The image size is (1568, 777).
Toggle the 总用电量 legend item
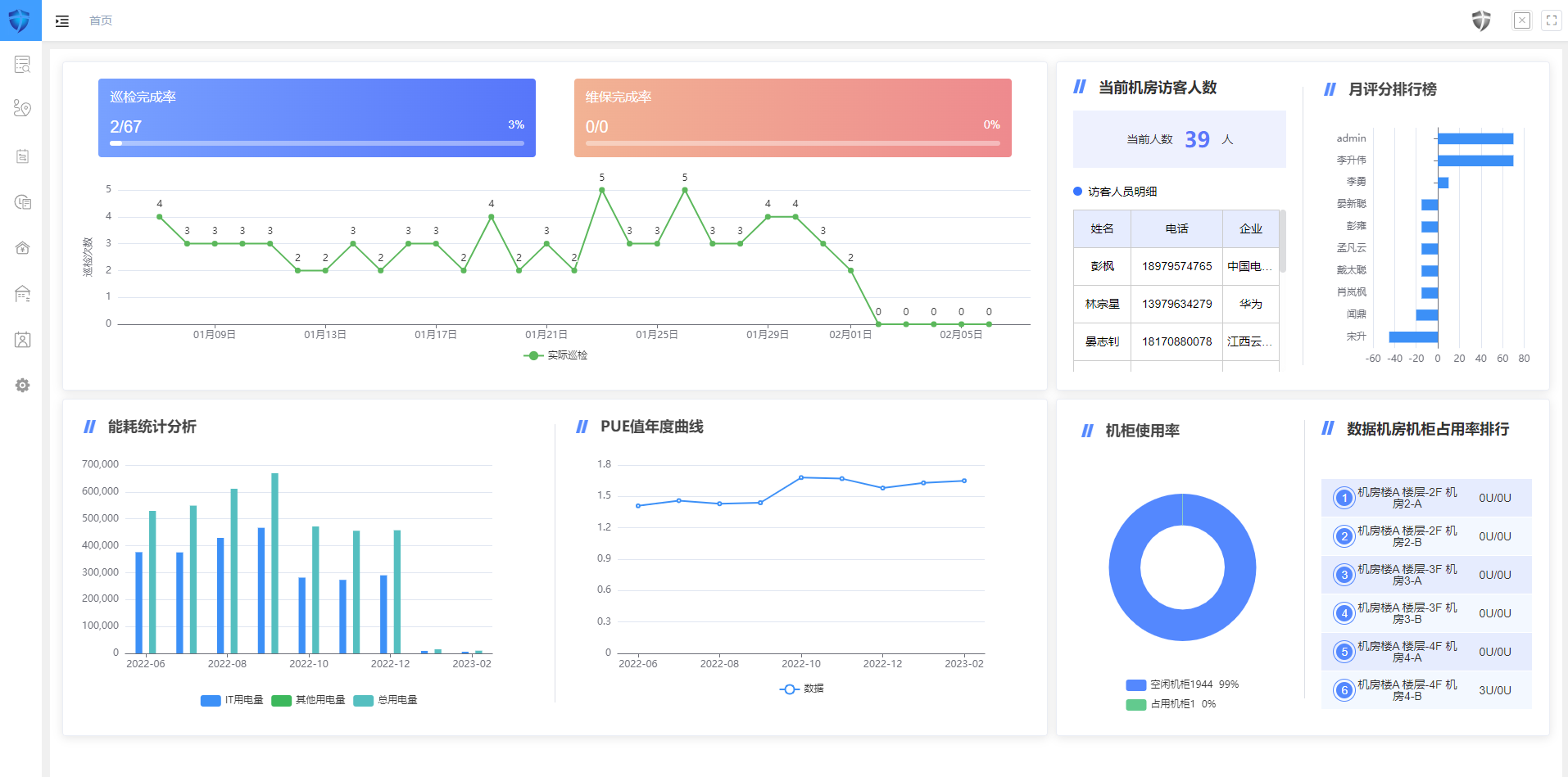click(385, 700)
